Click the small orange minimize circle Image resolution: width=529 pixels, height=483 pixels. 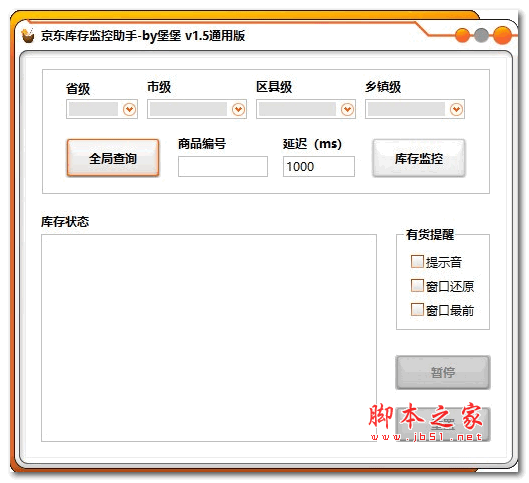(463, 35)
